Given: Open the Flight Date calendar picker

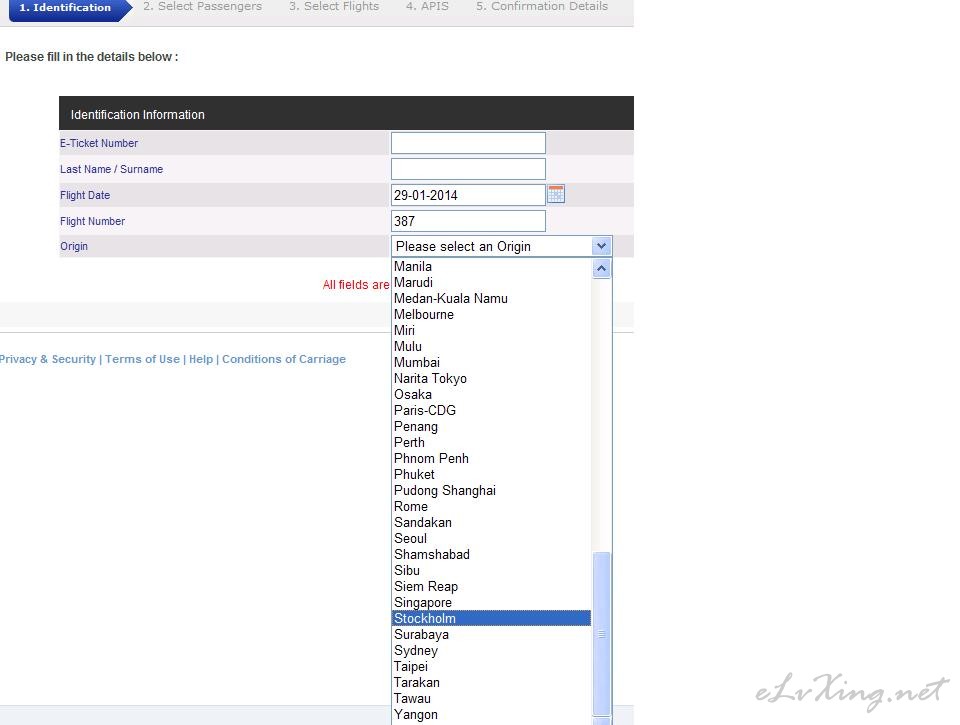Looking at the screenshot, I should [556, 194].
